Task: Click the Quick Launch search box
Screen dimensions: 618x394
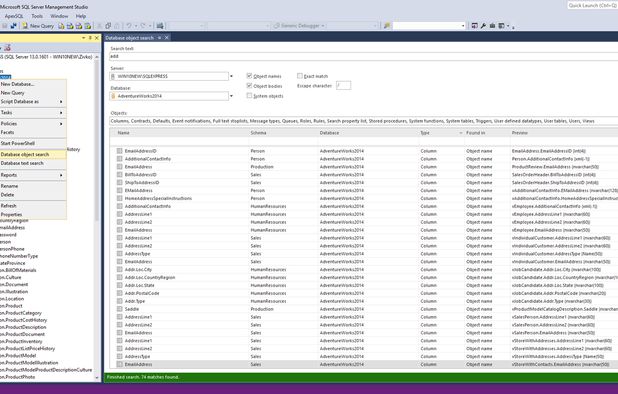Action: [593, 6]
